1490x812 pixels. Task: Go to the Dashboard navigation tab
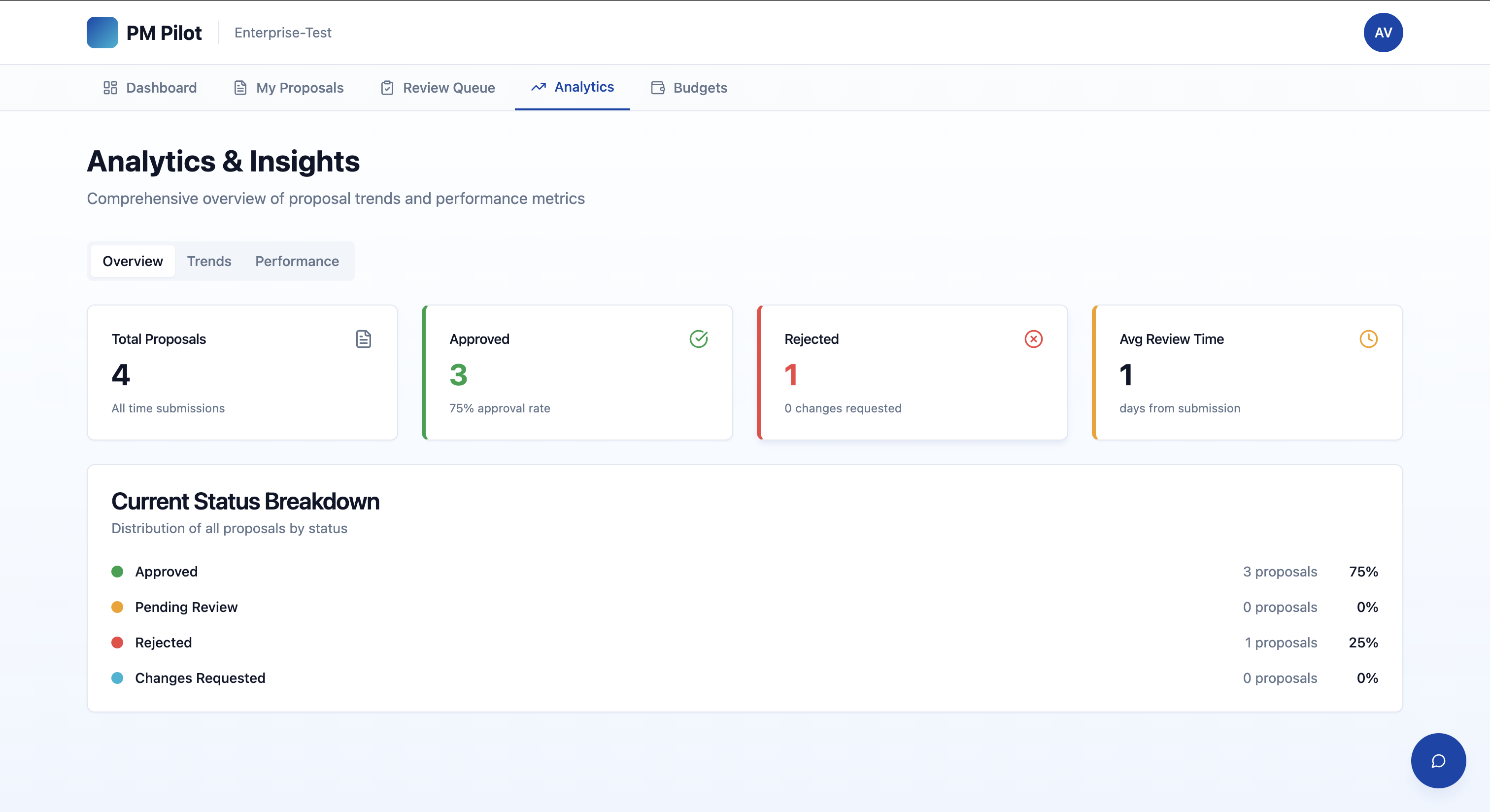[x=150, y=88]
